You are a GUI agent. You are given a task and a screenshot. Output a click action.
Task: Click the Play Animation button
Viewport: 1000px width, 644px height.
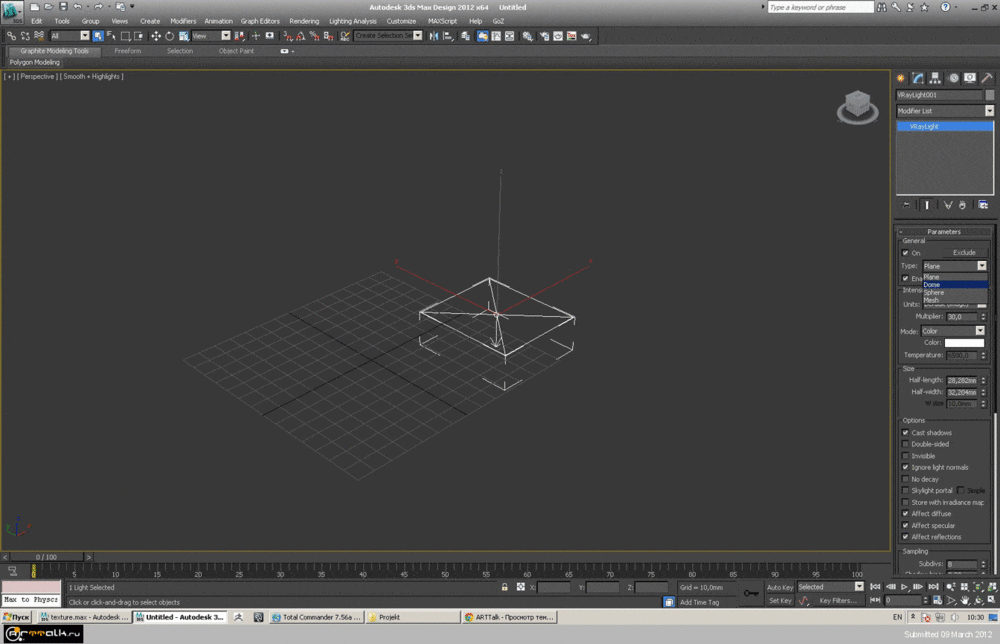coord(904,587)
